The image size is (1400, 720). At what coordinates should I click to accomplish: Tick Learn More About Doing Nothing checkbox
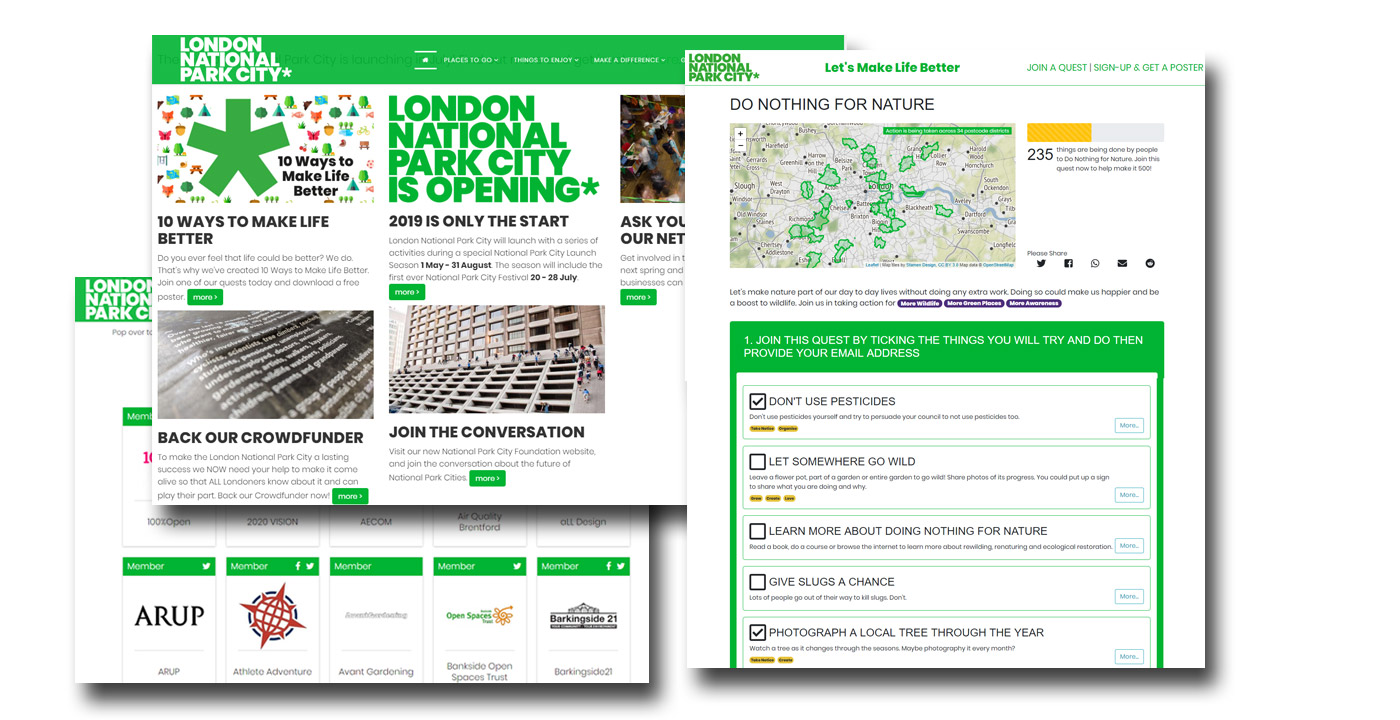[x=757, y=531]
